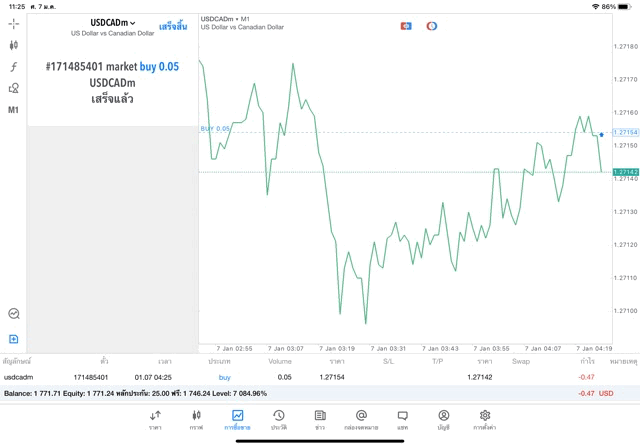Open the news tab
This screenshot has height=447, width=640.
tap(320, 420)
